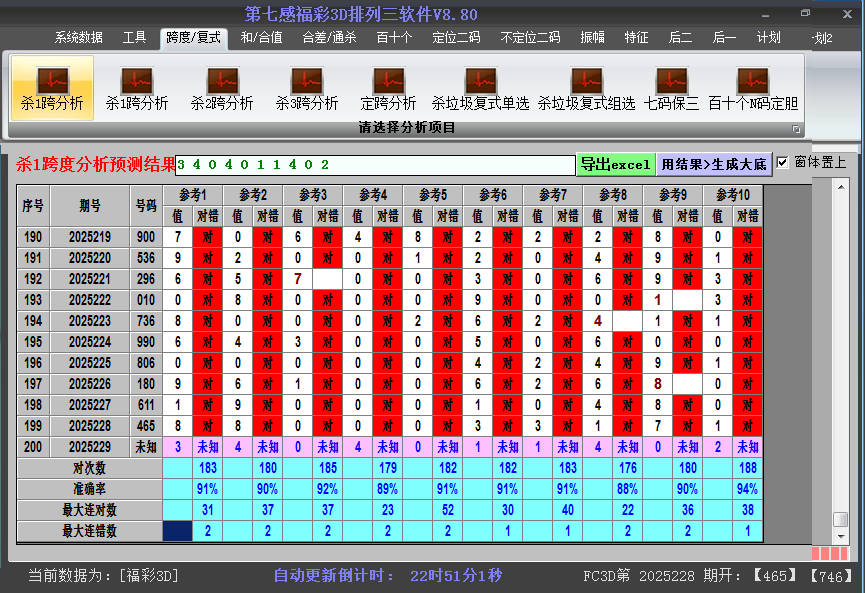
Task: Click the vertical scrollbar of results table
Action: 840,350
